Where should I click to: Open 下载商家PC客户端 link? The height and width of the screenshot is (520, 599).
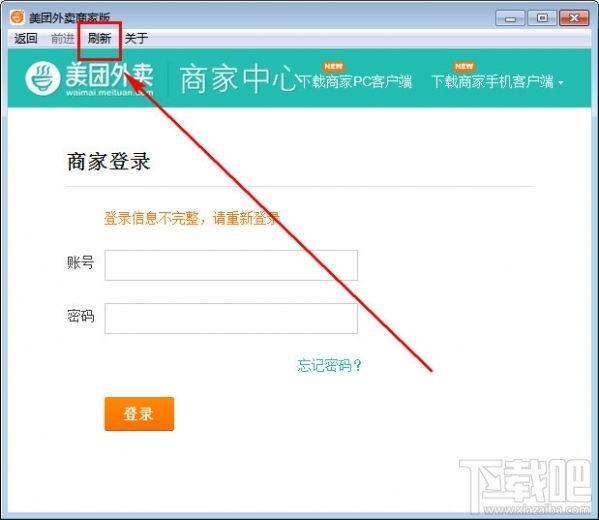(x=355, y=81)
